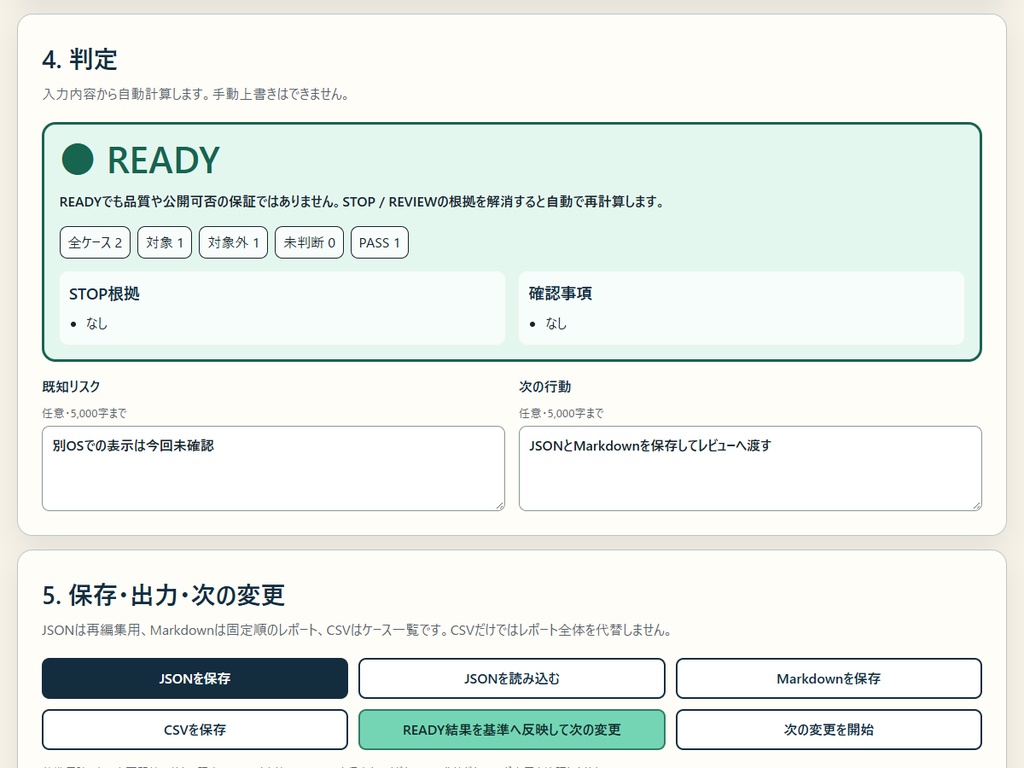Image resolution: width=1024 pixels, height=768 pixels.
Task: Grab the 既知リスク textarea resize handle
Action: 500,505
